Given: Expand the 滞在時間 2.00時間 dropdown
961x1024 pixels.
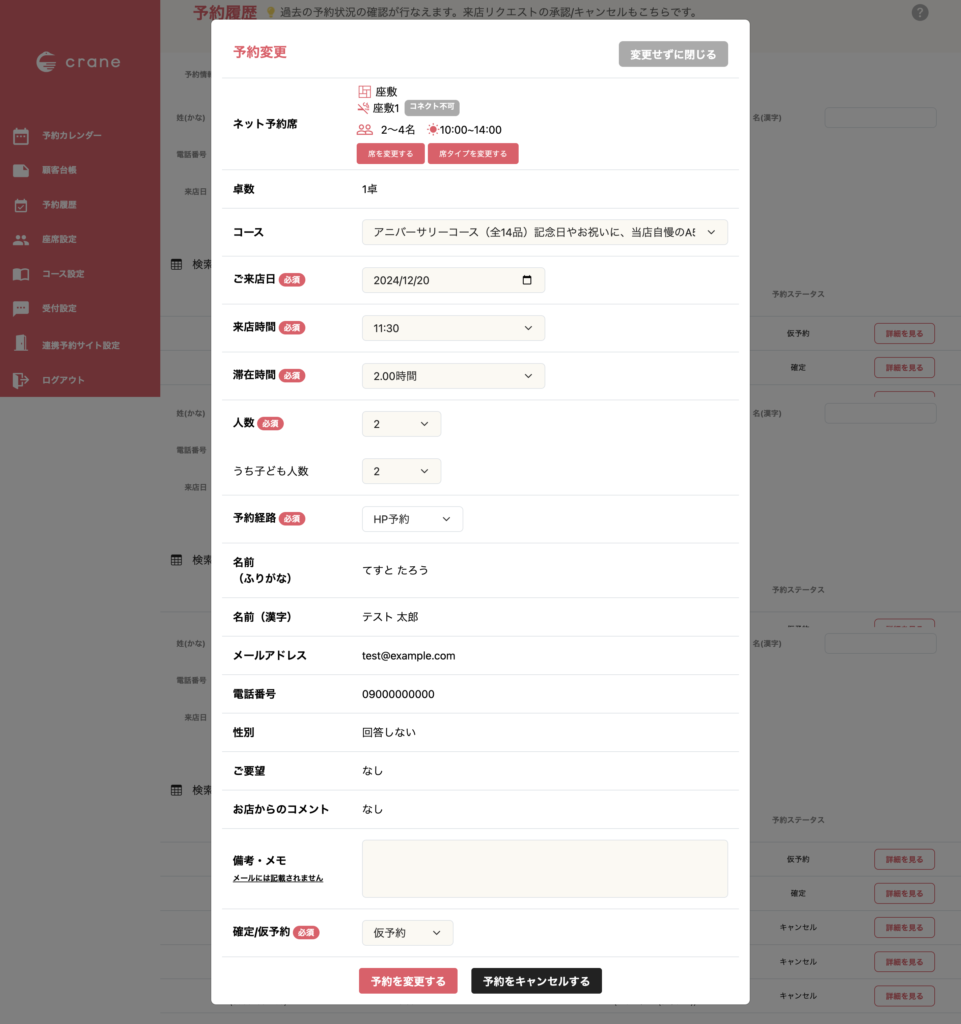Looking at the screenshot, I should point(453,376).
